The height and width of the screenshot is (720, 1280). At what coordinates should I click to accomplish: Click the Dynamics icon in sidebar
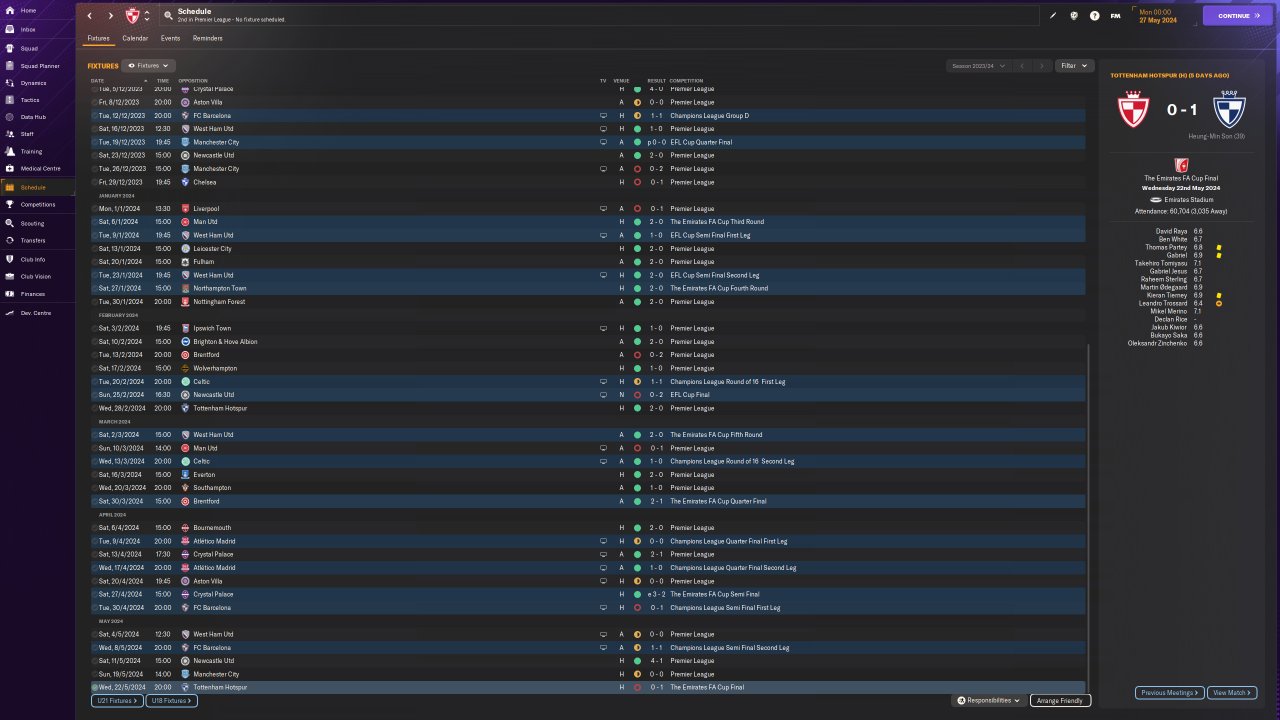pyautogui.click(x=10, y=83)
